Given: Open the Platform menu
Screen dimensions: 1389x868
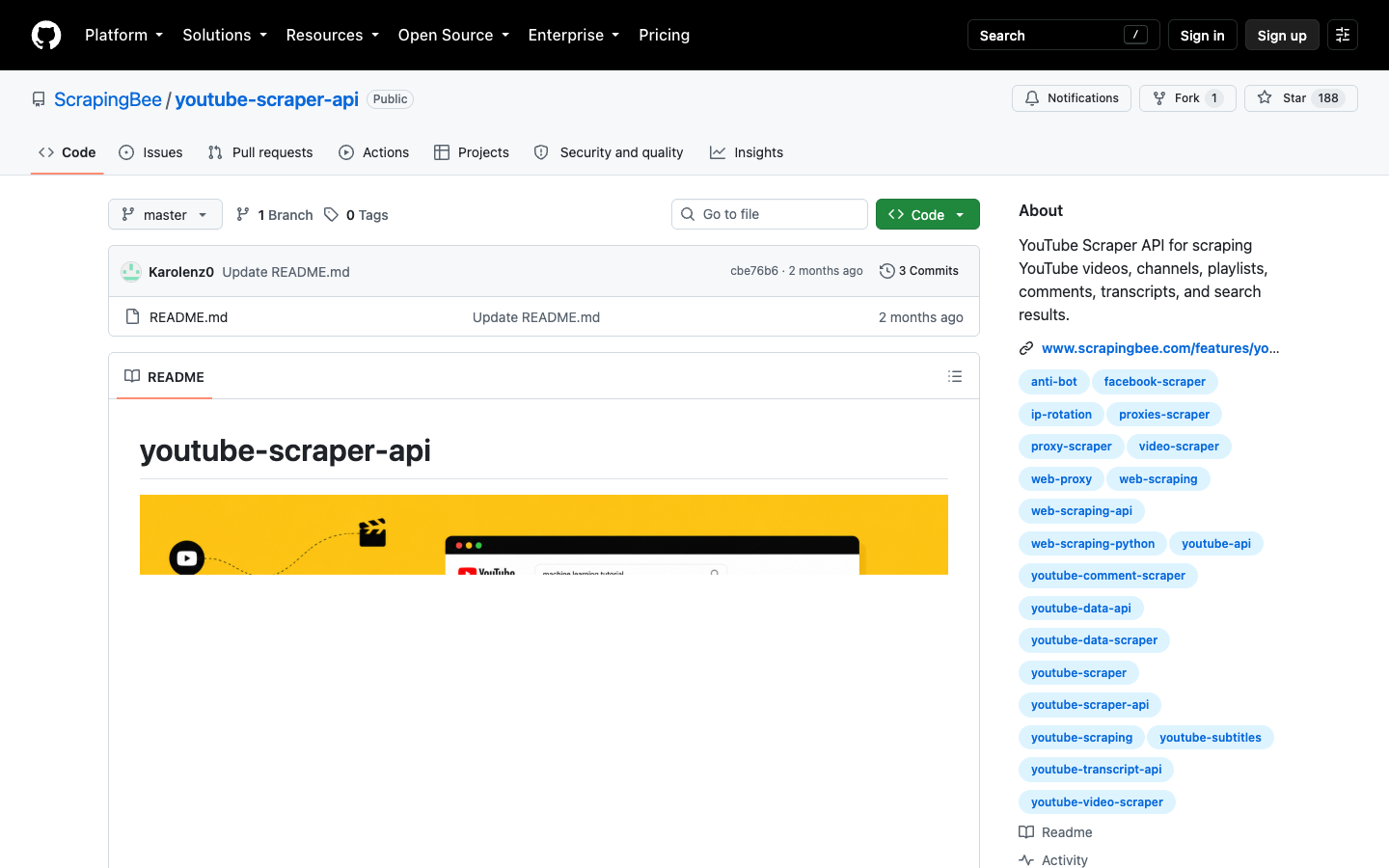Looking at the screenshot, I should pos(123,35).
